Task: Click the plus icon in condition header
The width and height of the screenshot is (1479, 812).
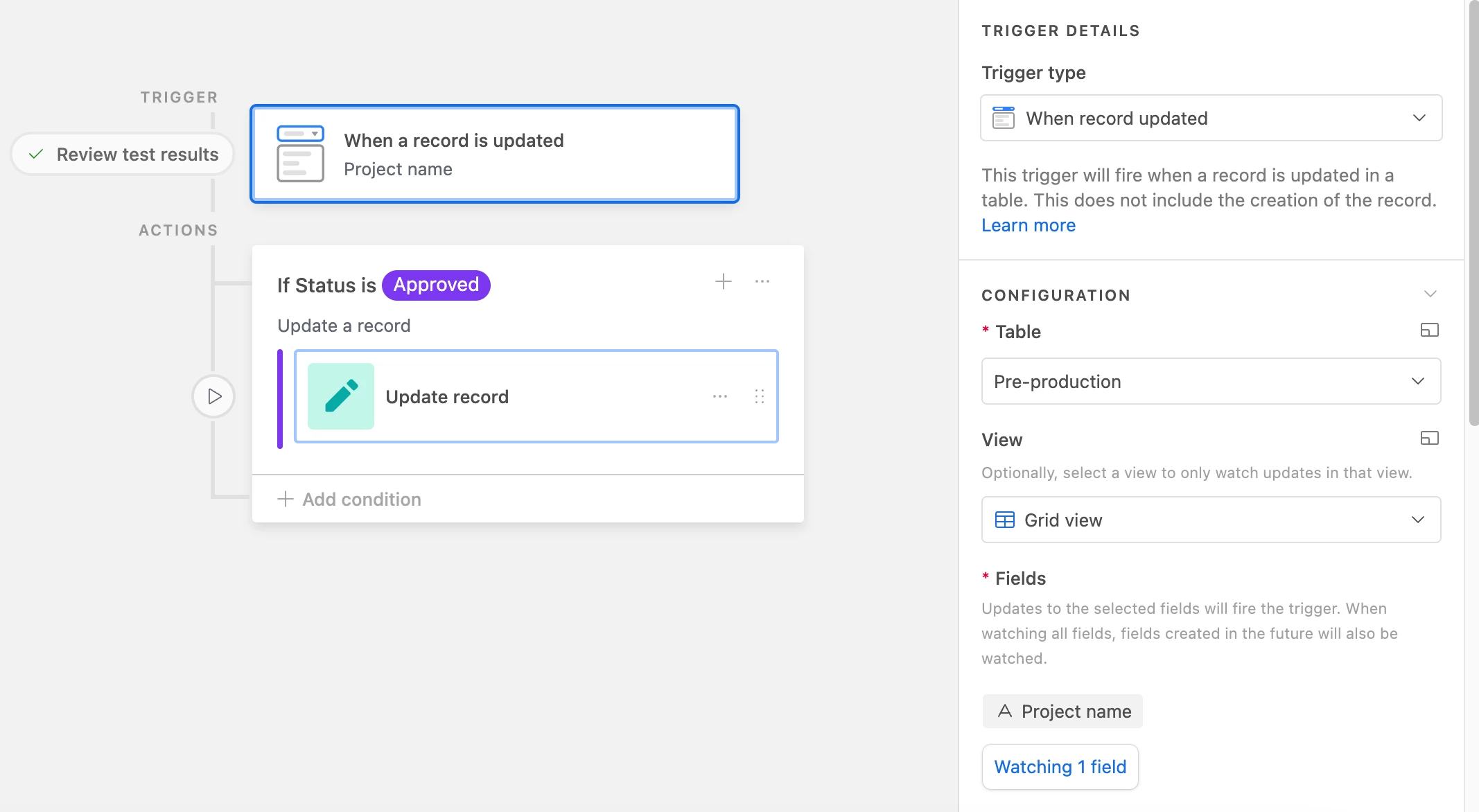Action: pyautogui.click(x=723, y=281)
